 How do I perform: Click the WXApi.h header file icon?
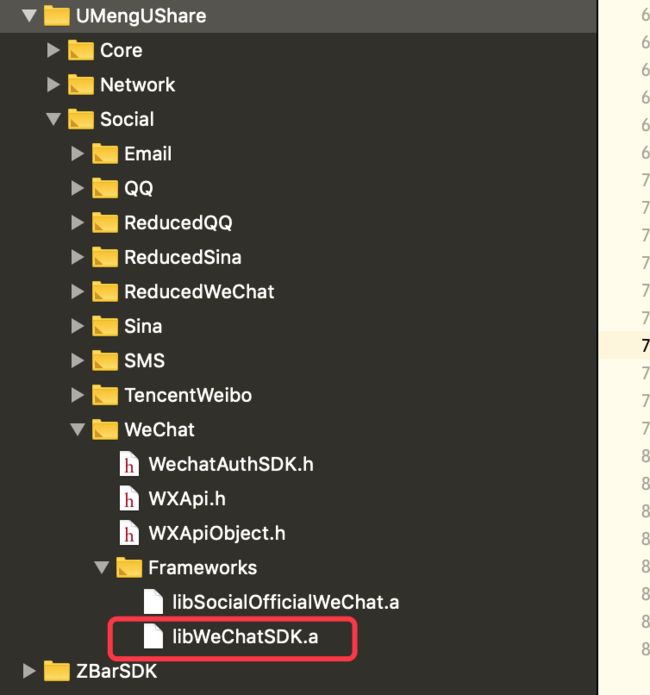point(129,499)
